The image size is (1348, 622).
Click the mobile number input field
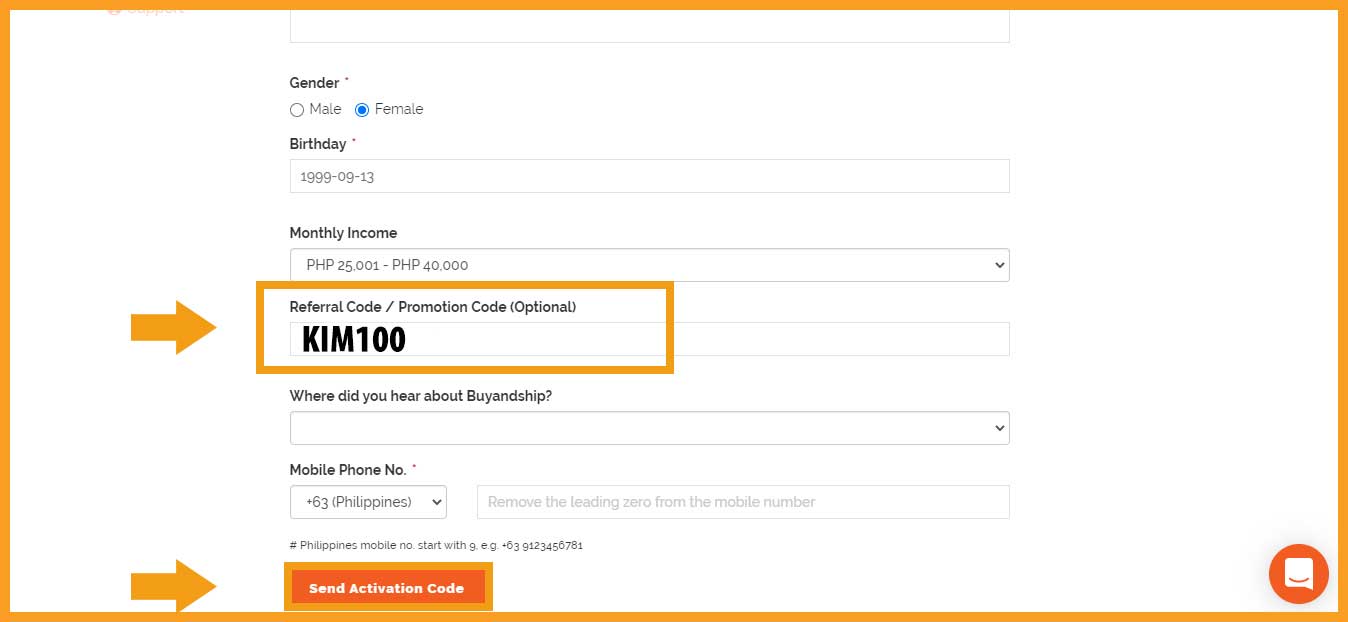pyautogui.click(x=743, y=502)
